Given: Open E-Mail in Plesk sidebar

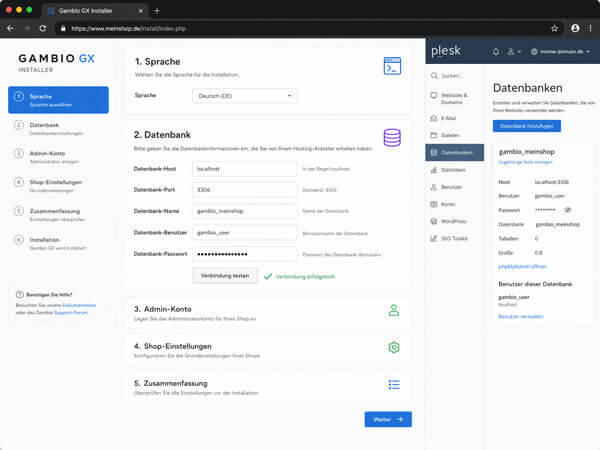Looking at the screenshot, I should 454,118.
